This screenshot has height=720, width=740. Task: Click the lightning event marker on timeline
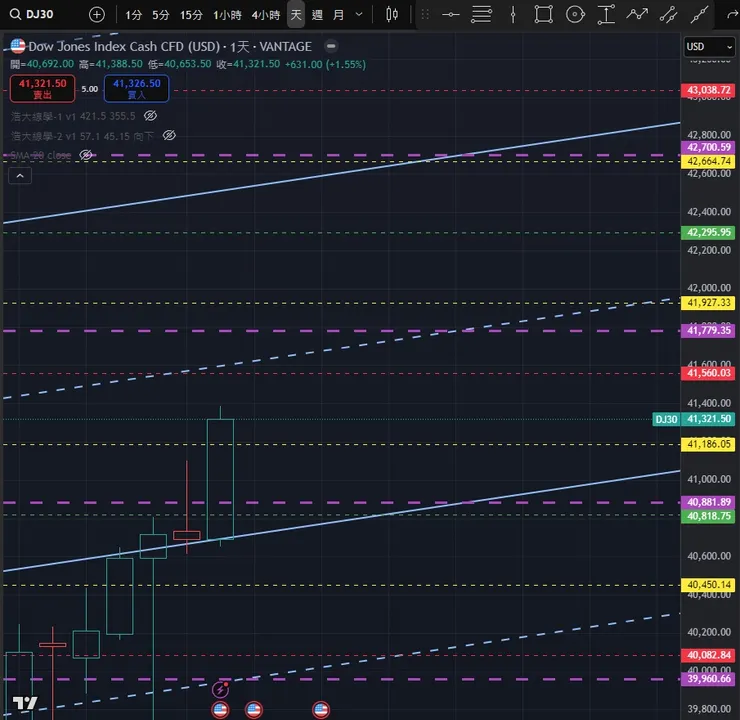pos(220,690)
